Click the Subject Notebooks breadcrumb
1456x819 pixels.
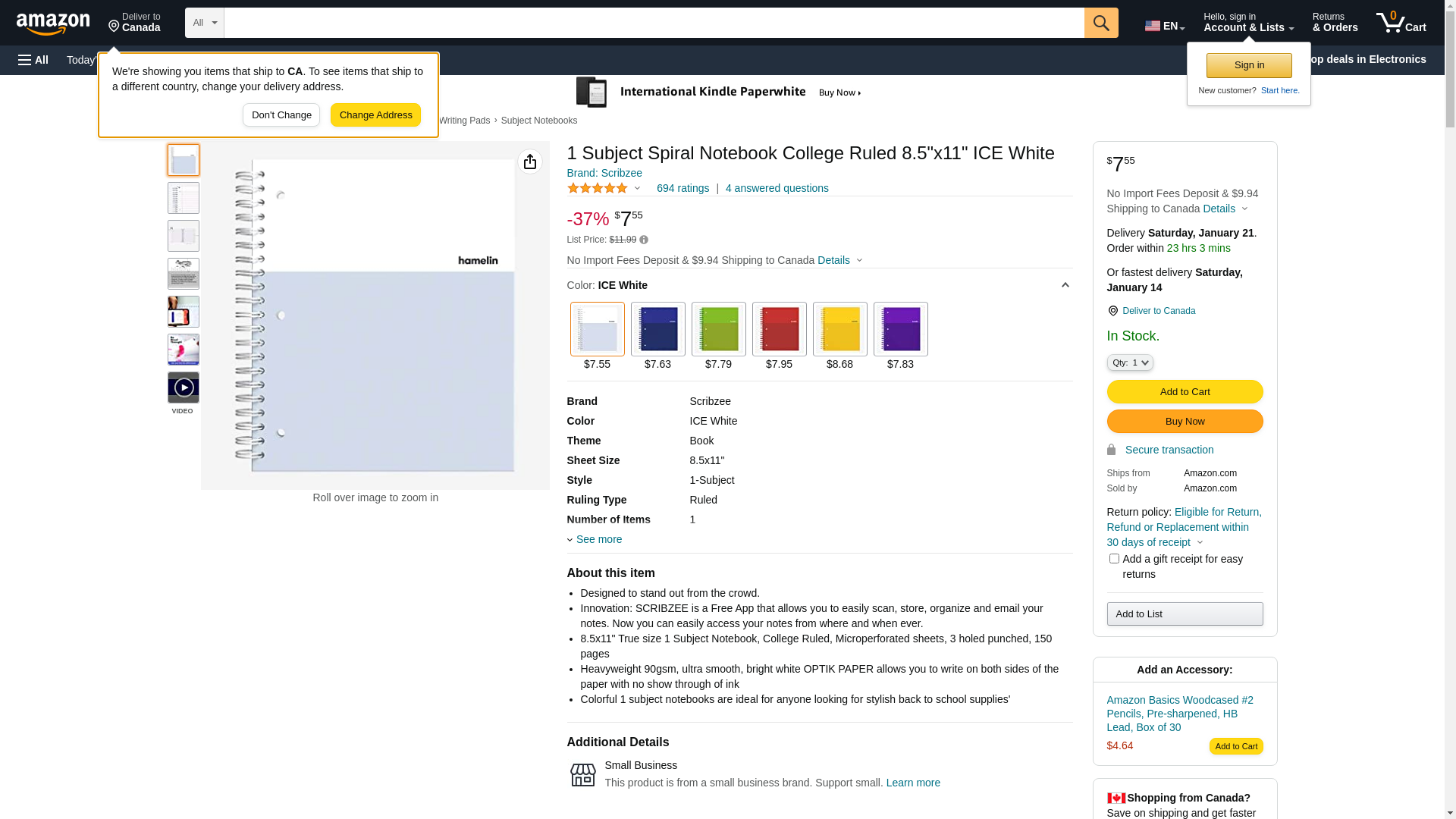tap(538, 121)
